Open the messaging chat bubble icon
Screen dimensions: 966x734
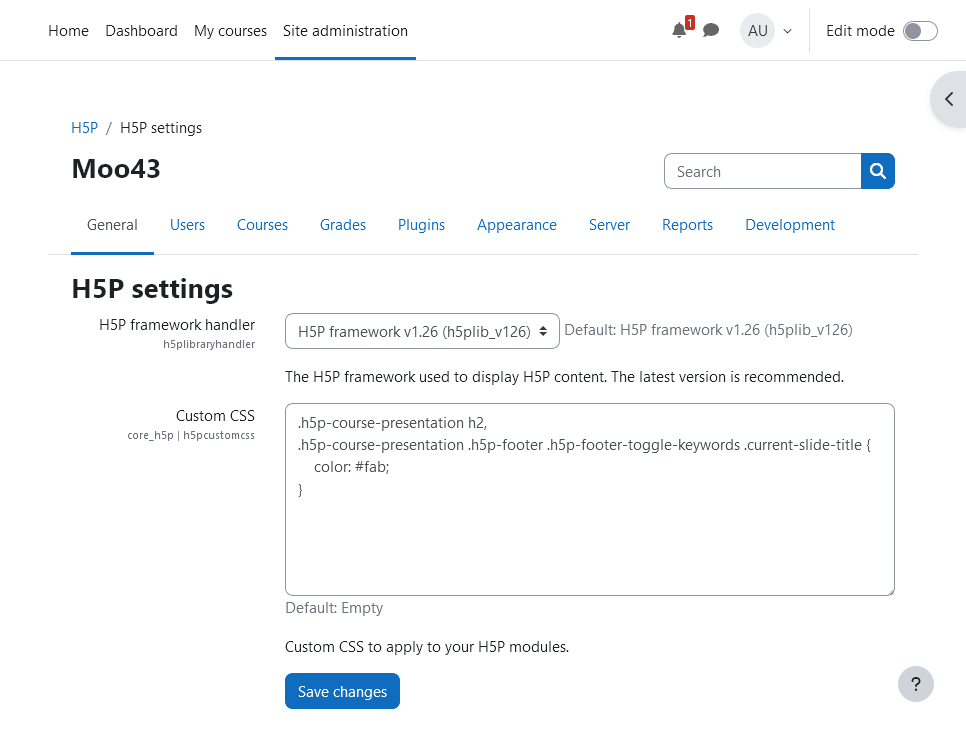coord(711,30)
